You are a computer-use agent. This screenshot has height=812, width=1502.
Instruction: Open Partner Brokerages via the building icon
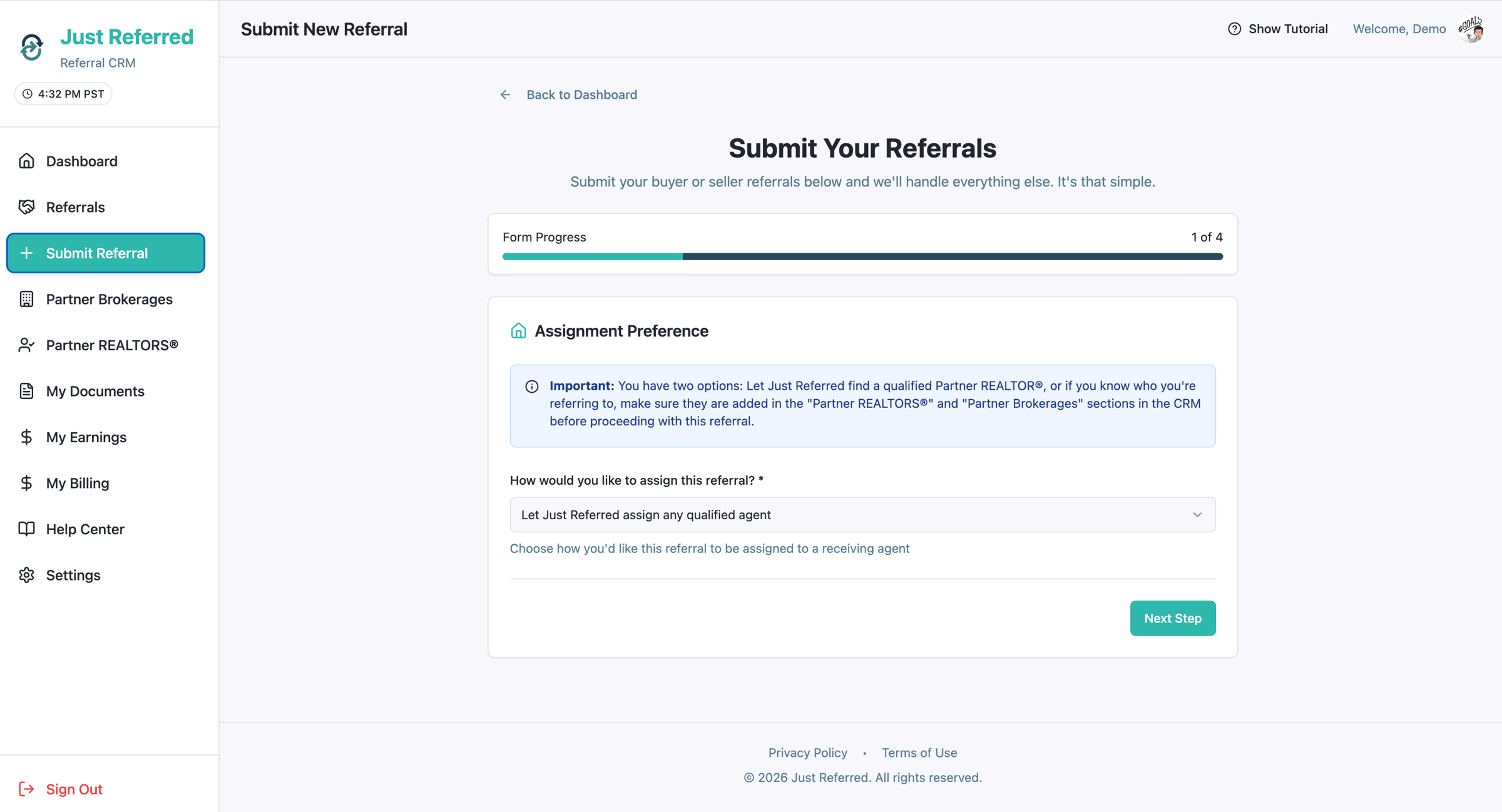[x=27, y=299]
